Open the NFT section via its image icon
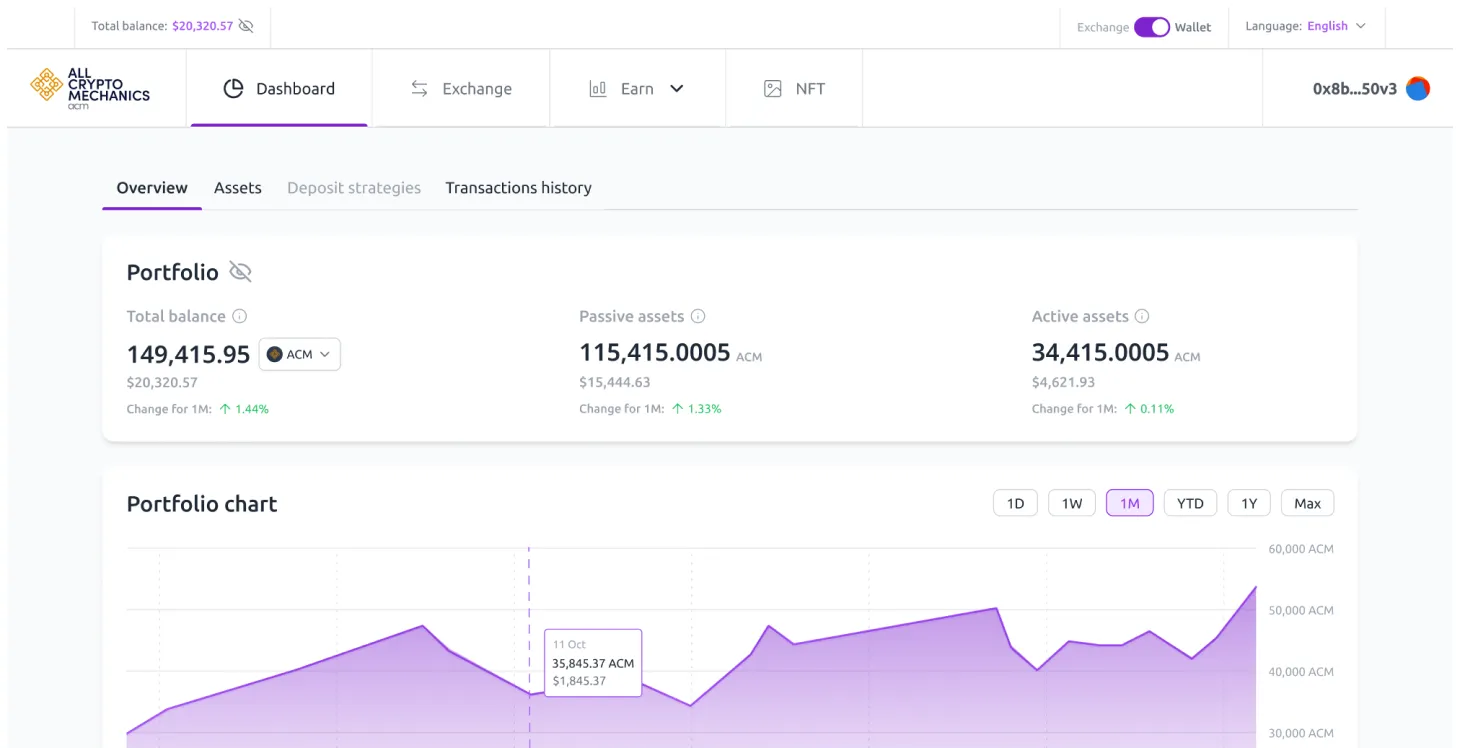 point(771,88)
